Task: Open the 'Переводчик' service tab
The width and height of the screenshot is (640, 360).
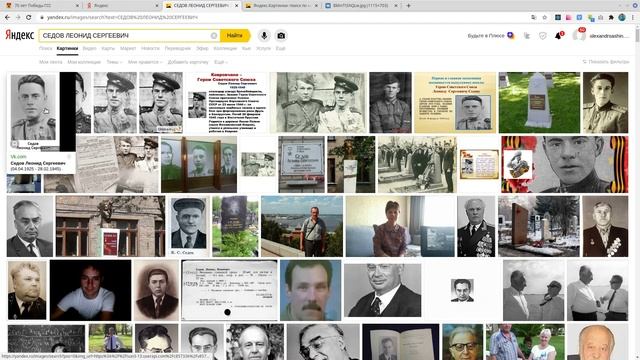Action: [x=178, y=48]
